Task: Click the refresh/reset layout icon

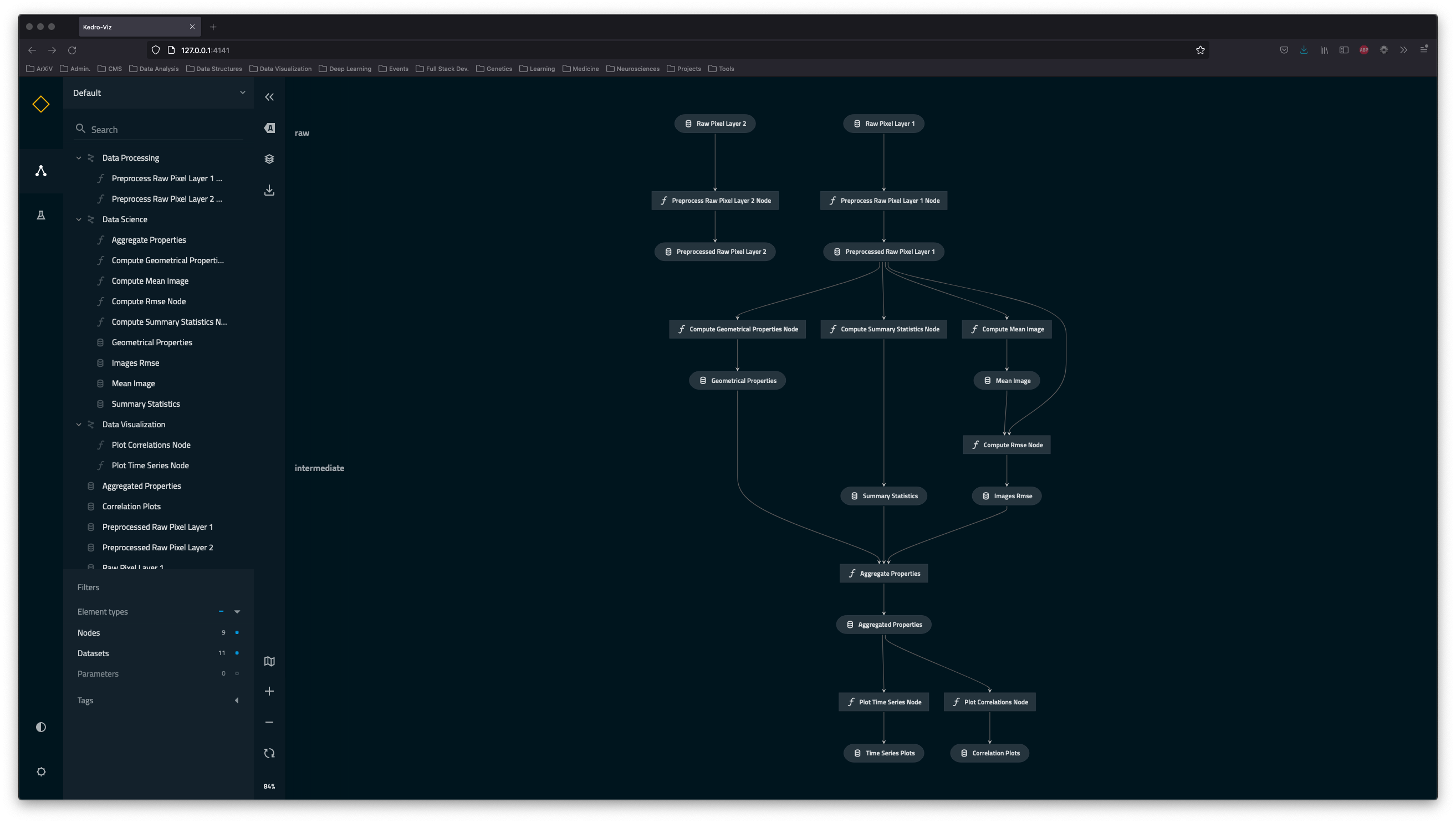Action: tap(269, 753)
